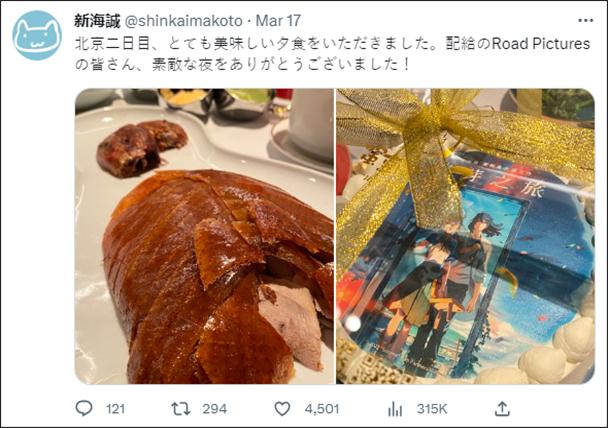Click the 121 replies count
Screen dimensions: 608x428
tap(116, 409)
